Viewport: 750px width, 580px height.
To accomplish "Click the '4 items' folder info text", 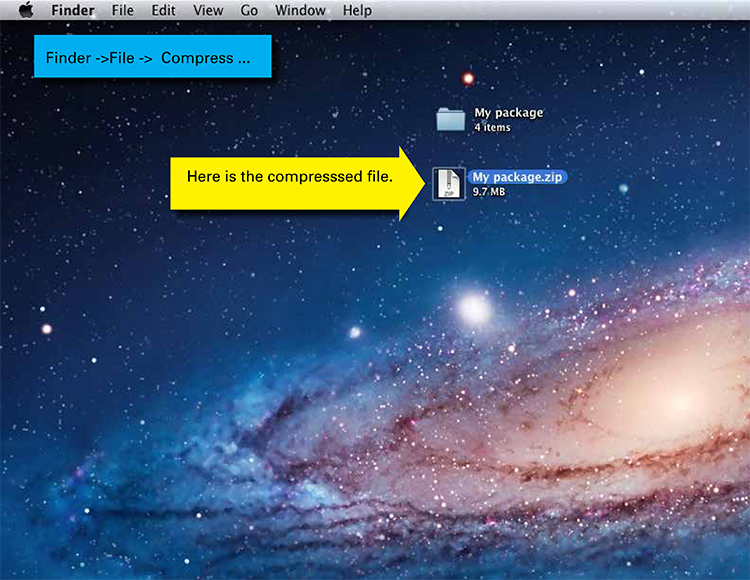I will pos(492,128).
